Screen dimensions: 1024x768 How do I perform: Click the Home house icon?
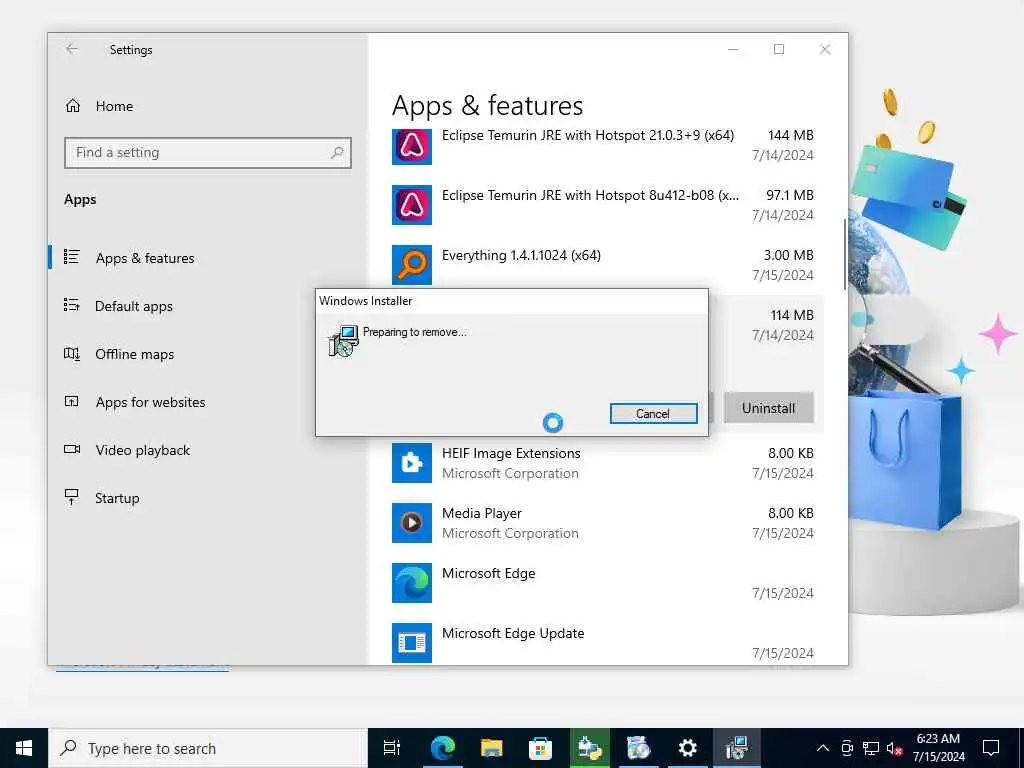(x=72, y=106)
